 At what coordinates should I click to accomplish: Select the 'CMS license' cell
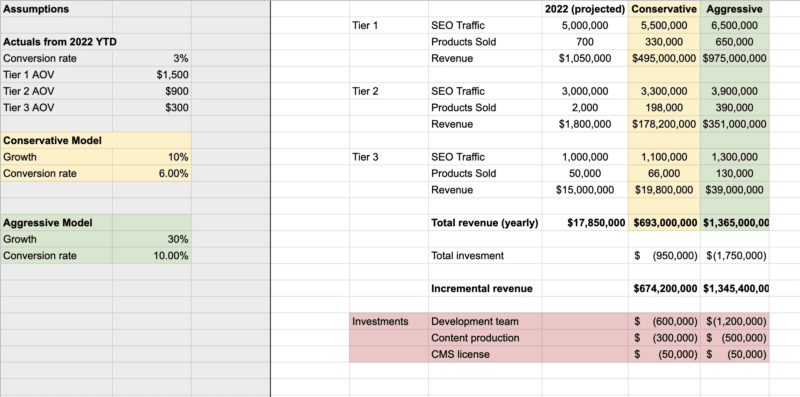[x=485, y=354]
